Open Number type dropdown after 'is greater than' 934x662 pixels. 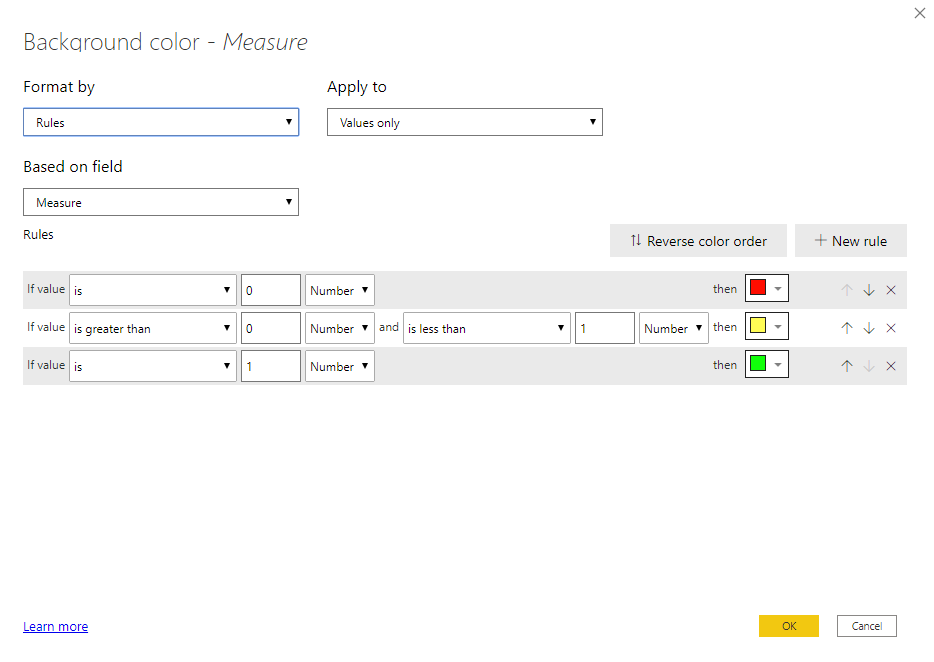click(x=340, y=328)
